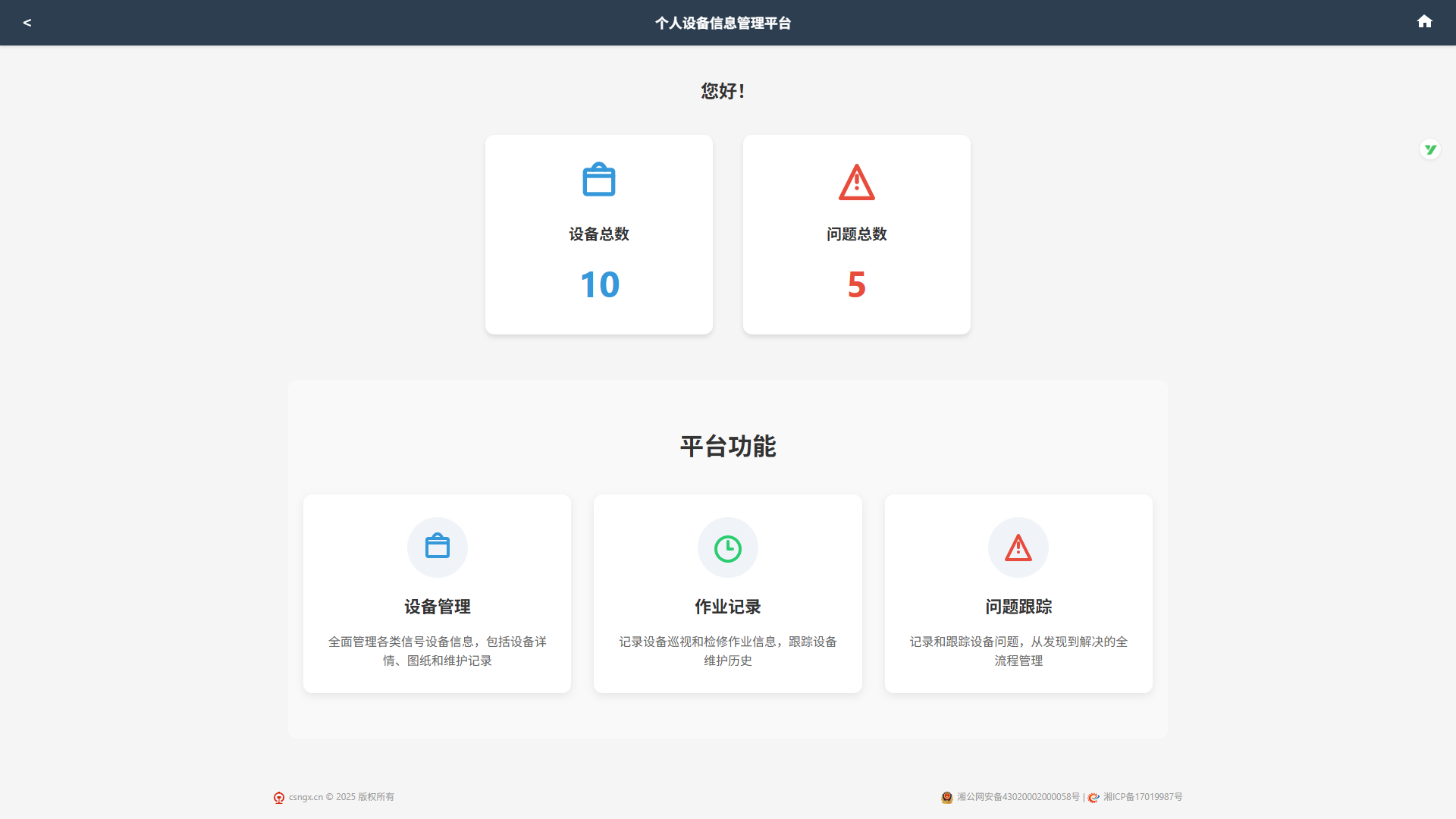Click the 问题总数 statistics card showing 5
Image resolution: width=1456 pixels, height=819 pixels.
pyautogui.click(x=856, y=234)
